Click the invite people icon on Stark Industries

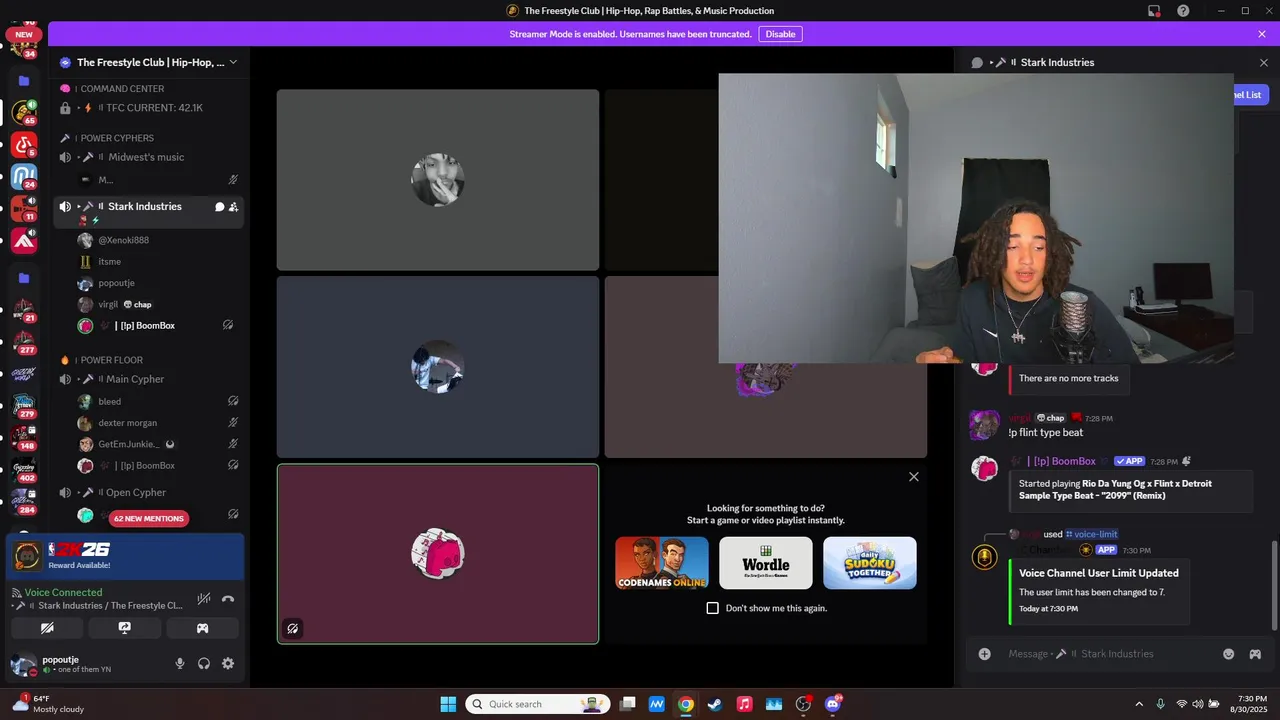pyautogui.click(x=233, y=207)
